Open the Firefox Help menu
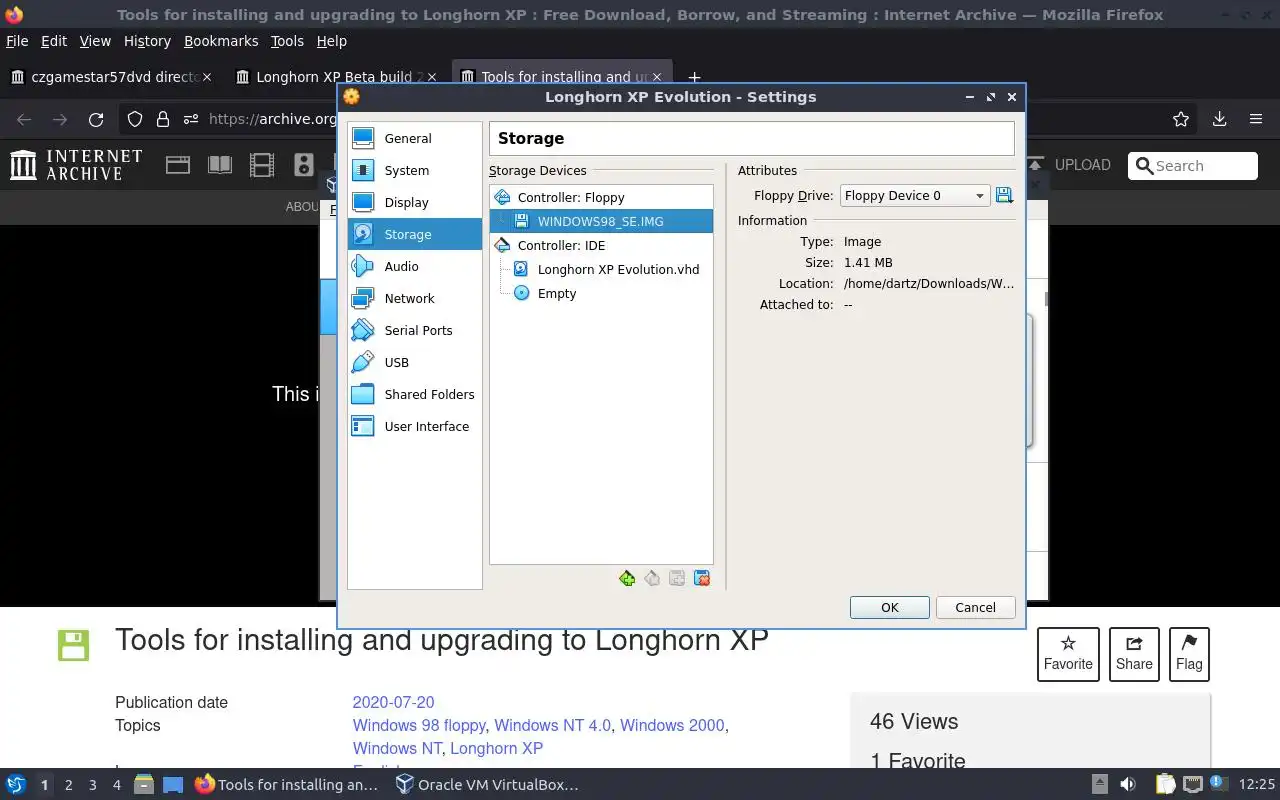 pyautogui.click(x=331, y=41)
